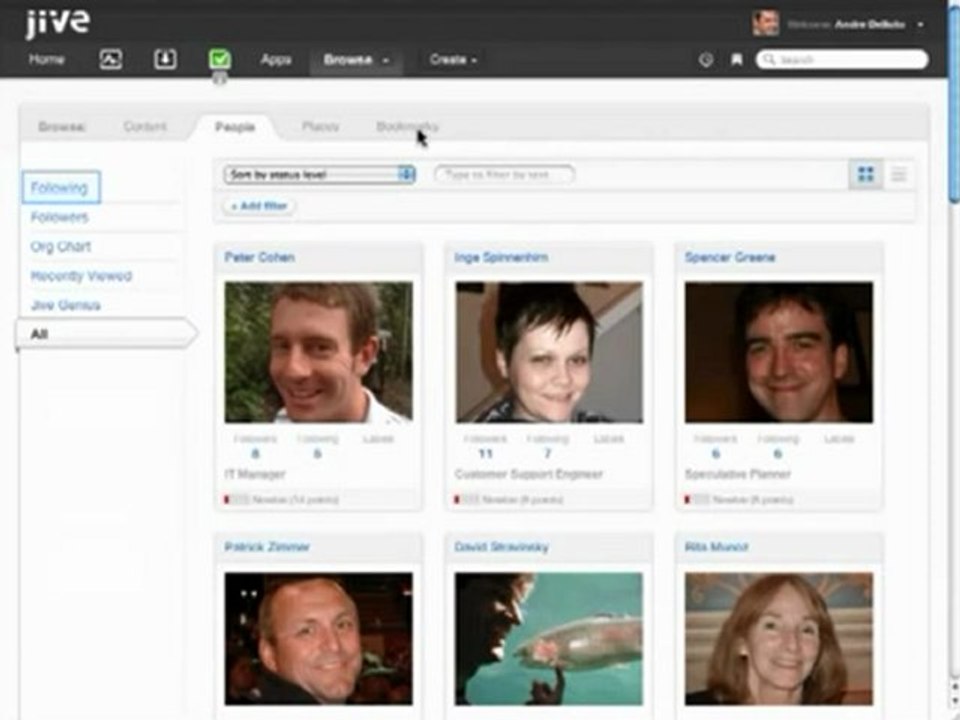
Task: Click the Jive logo
Action: pyautogui.click(x=58, y=24)
